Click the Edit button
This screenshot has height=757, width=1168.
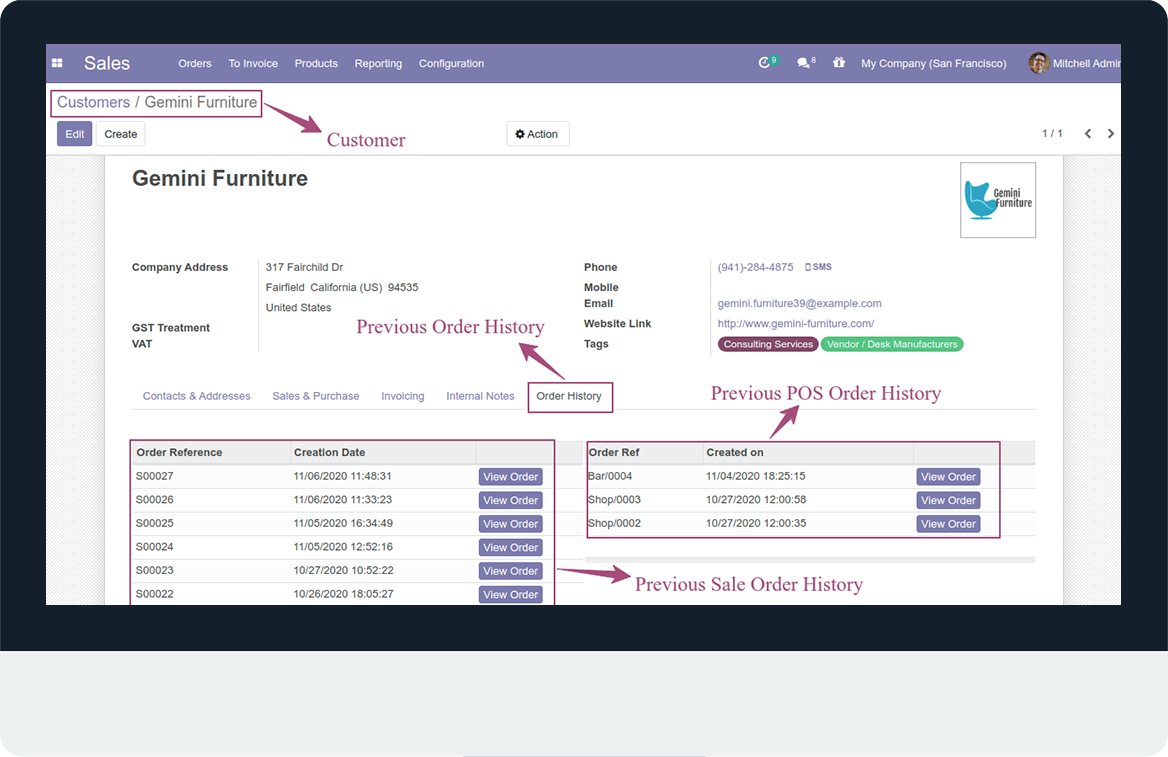(74, 134)
